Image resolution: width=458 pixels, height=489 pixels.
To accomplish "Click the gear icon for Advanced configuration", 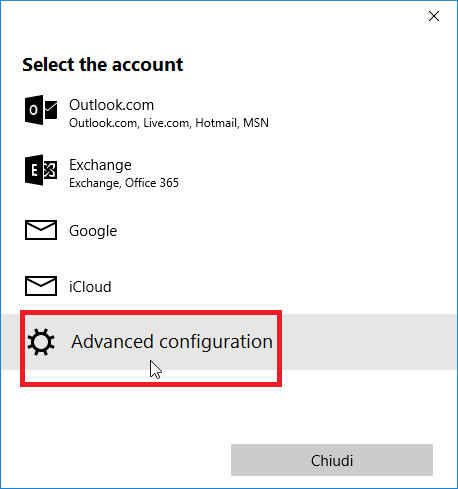I will [x=41, y=342].
